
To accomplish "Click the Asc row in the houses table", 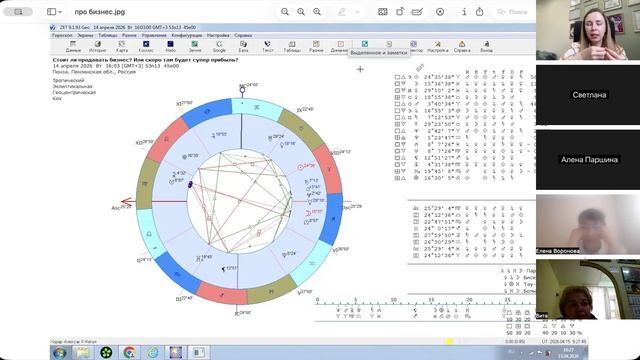I will coord(469,208).
